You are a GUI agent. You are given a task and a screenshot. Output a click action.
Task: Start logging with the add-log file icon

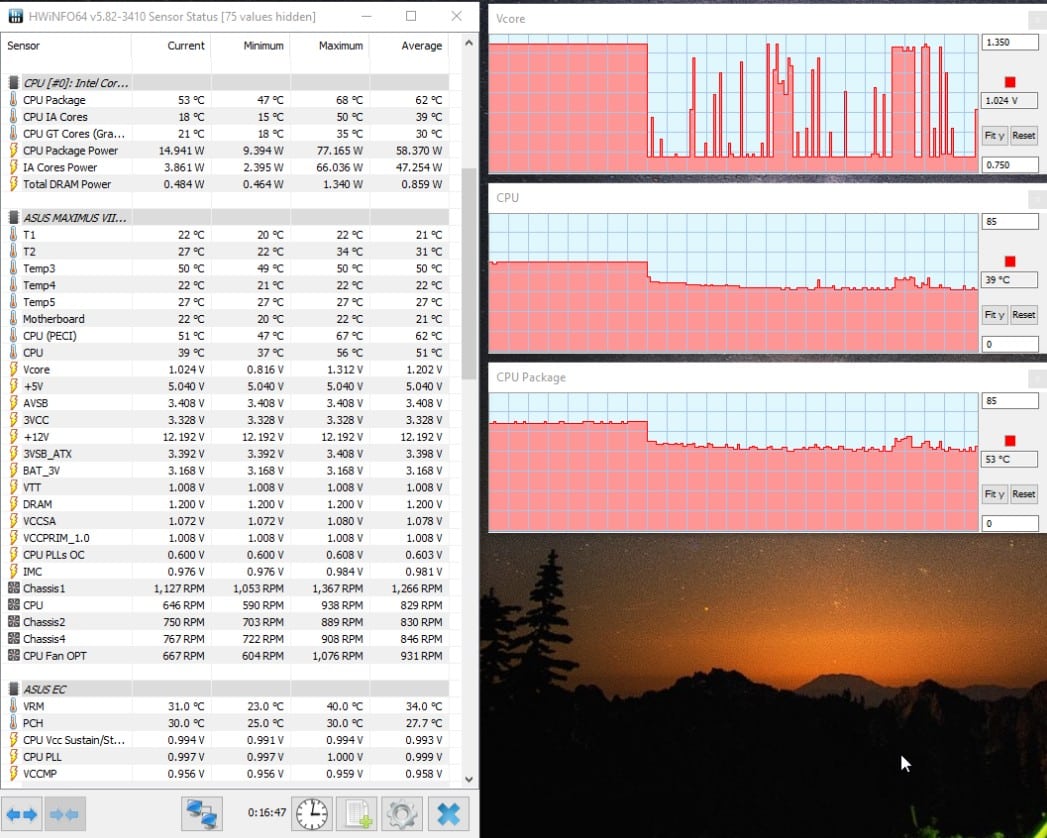pos(357,814)
